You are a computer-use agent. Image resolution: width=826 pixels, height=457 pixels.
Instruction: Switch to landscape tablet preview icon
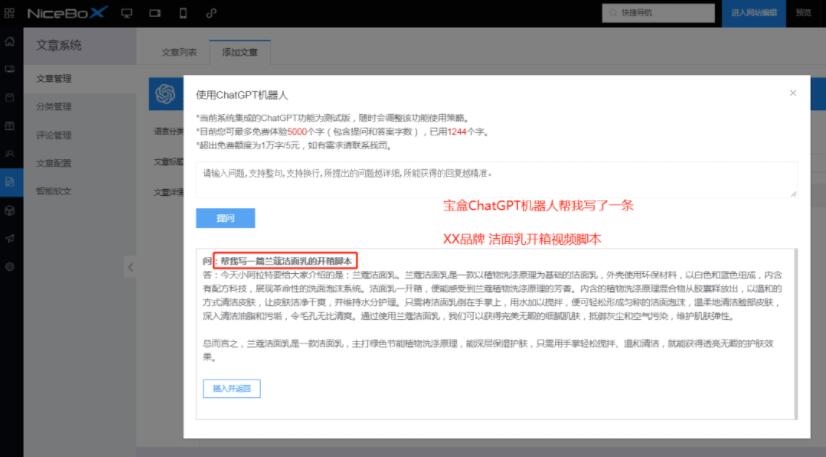(x=155, y=13)
